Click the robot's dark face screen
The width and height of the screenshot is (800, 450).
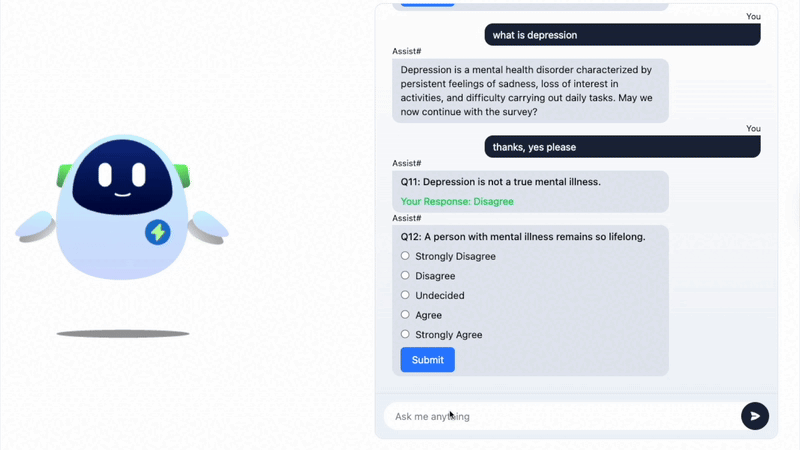click(123, 178)
